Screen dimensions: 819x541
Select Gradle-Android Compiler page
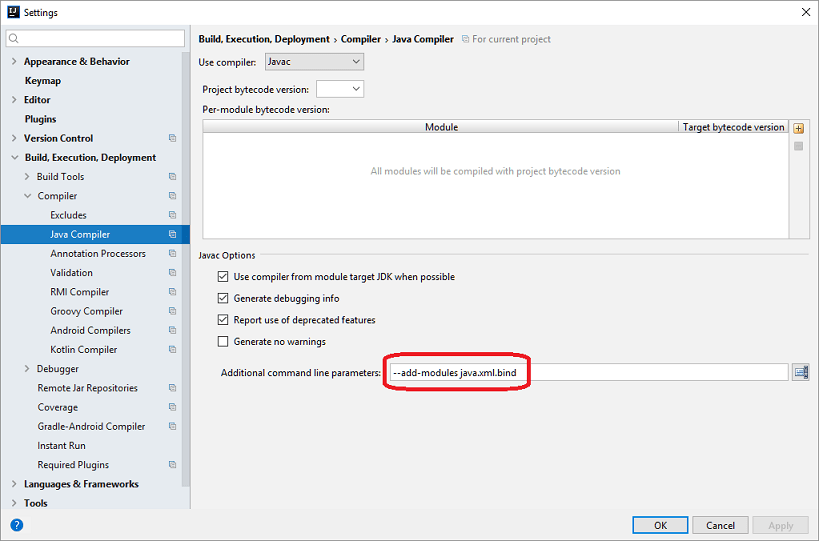click(91, 427)
